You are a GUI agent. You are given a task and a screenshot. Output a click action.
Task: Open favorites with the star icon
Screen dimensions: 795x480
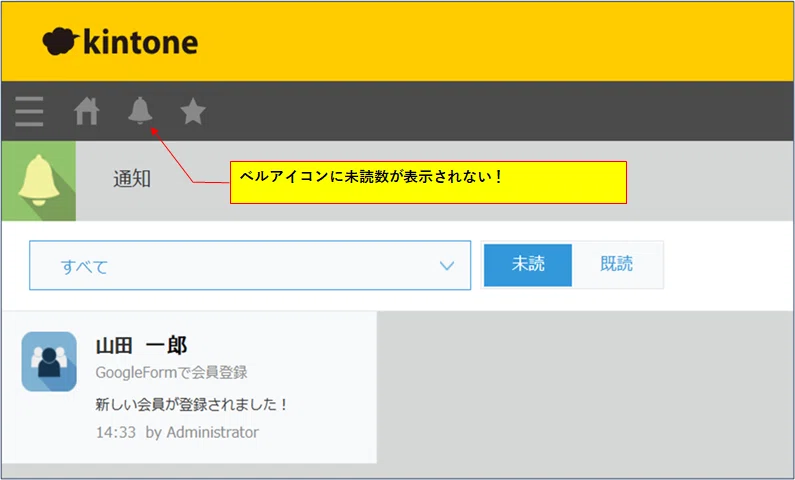pyautogui.click(x=193, y=111)
